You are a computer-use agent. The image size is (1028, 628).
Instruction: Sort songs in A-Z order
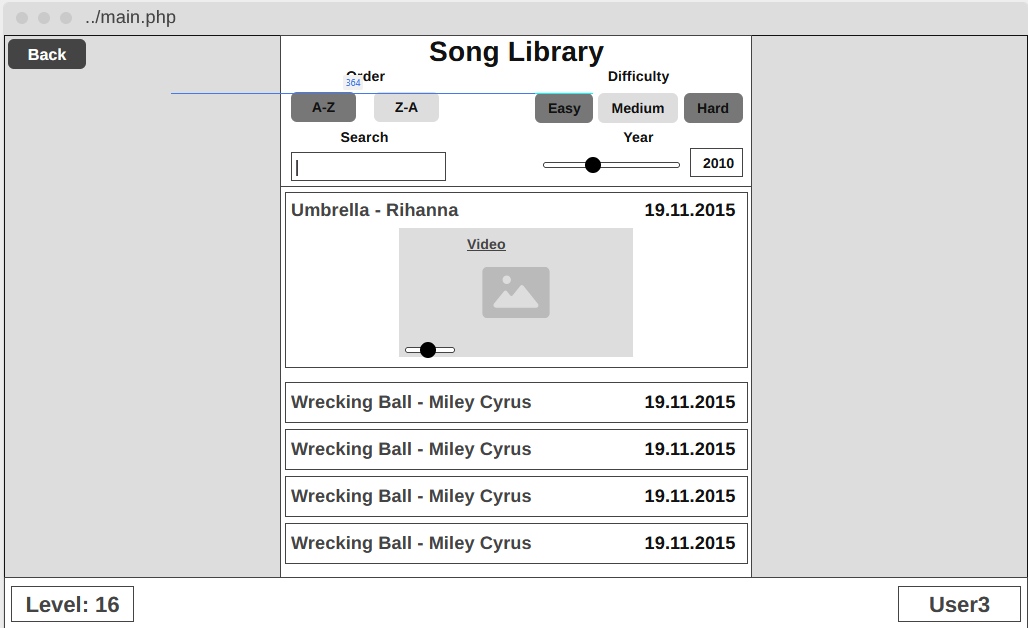pos(323,108)
